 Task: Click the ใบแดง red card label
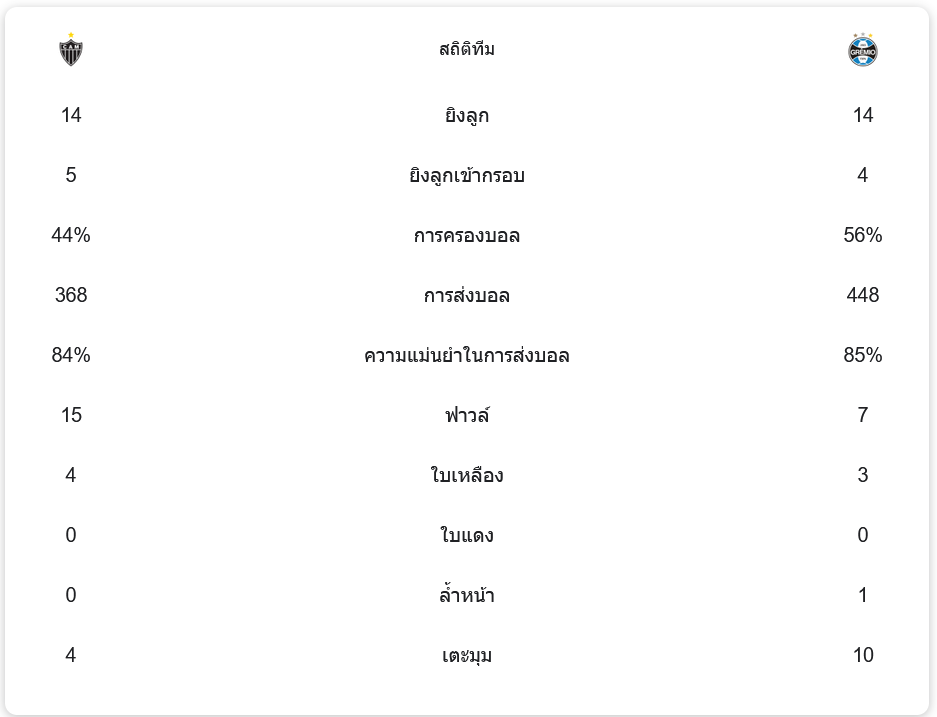pos(467,536)
